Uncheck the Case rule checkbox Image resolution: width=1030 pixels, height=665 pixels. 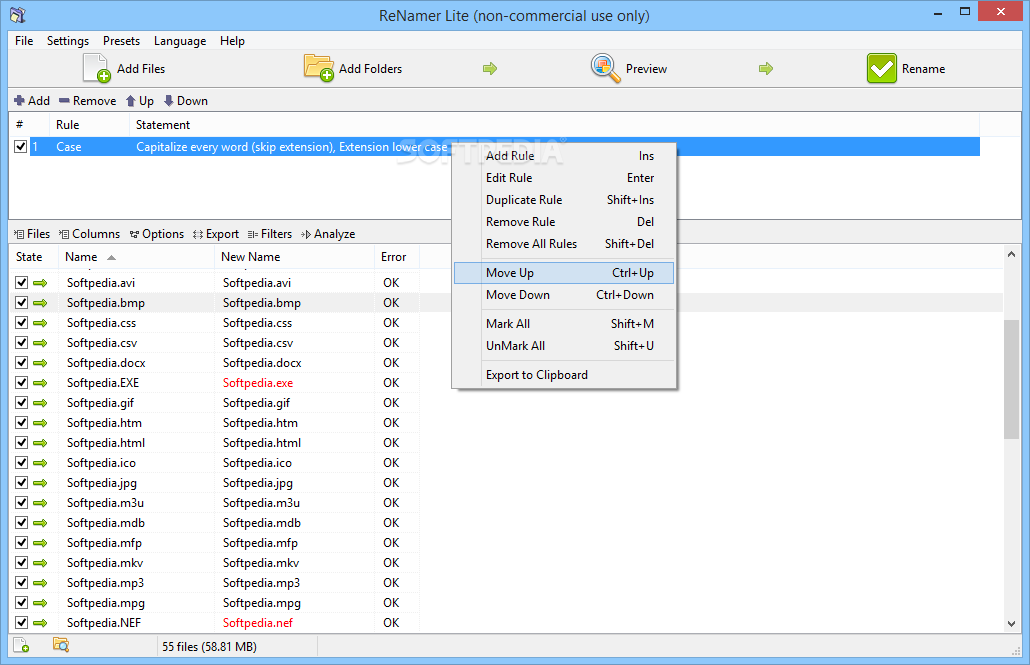20,147
